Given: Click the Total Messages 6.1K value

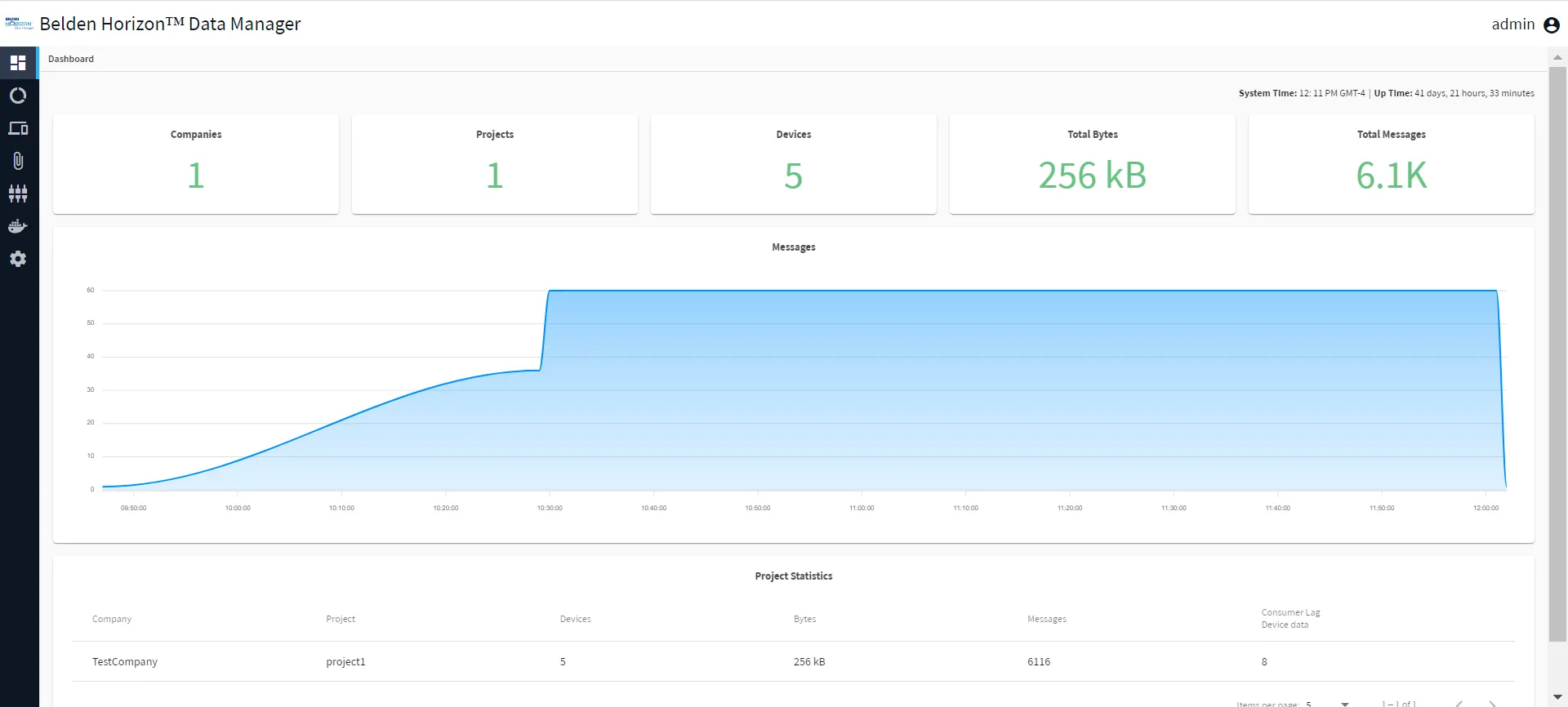Looking at the screenshot, I should pyautogui.click(x=1392, y=176).
